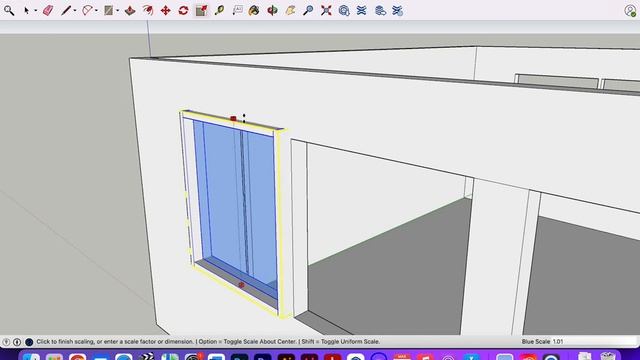The width and height of the screenshot is (640, 360).
Task: Select the Rectangle shapes tool
Action: click(x=108, y=11)
